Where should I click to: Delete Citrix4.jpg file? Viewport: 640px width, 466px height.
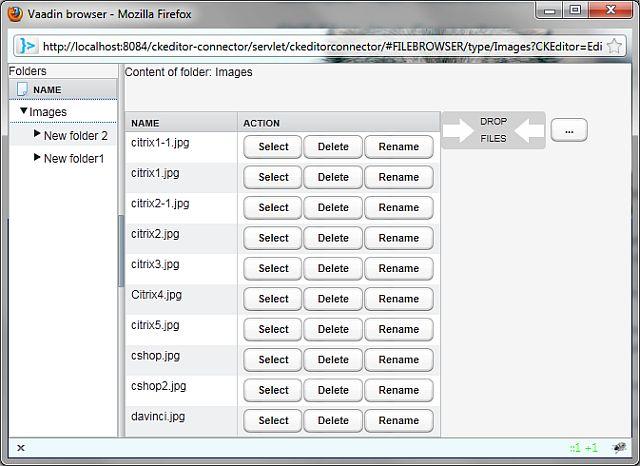click(x=333, y=299)
